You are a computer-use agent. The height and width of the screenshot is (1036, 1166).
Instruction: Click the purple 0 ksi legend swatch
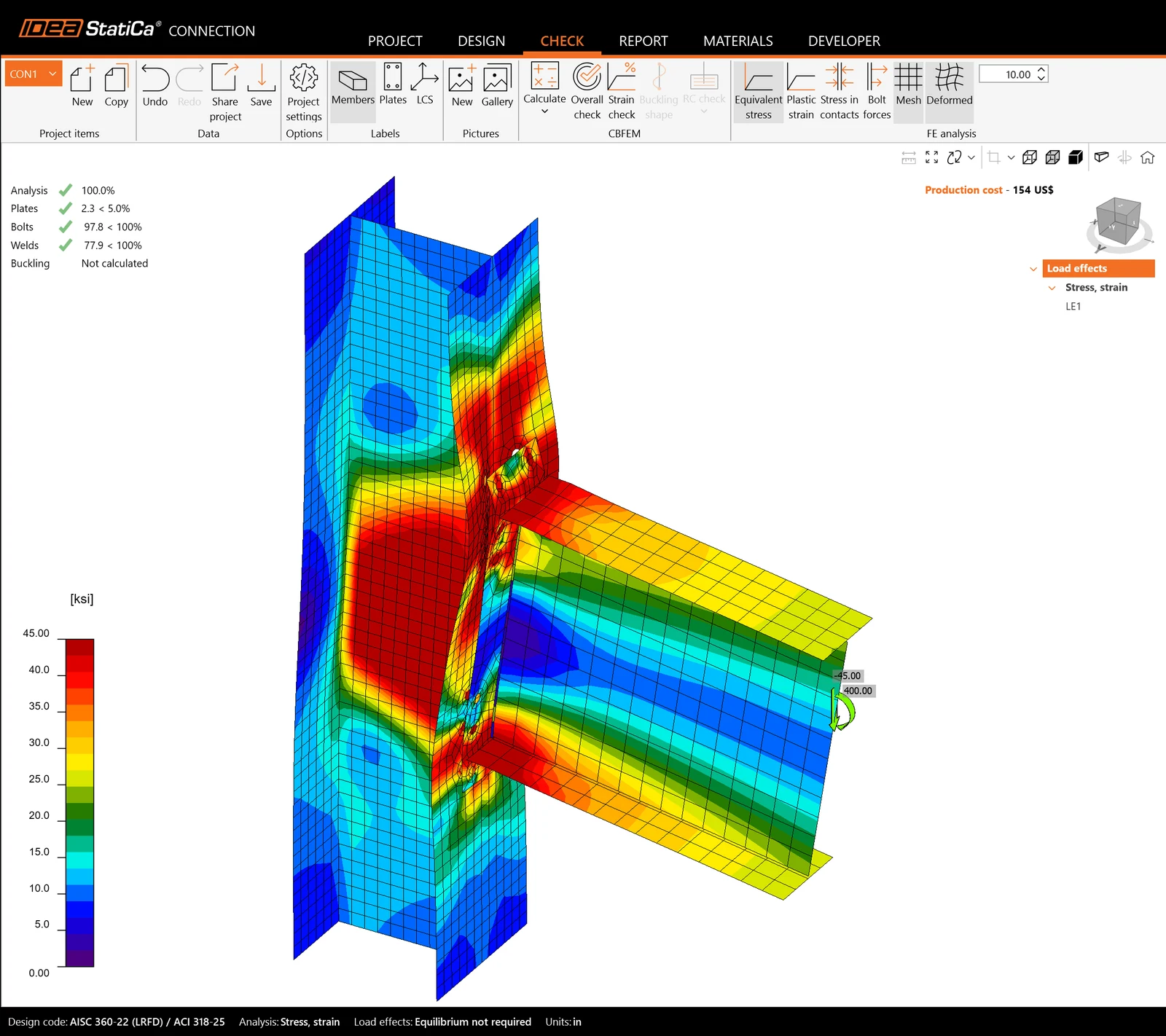[79, 958]
